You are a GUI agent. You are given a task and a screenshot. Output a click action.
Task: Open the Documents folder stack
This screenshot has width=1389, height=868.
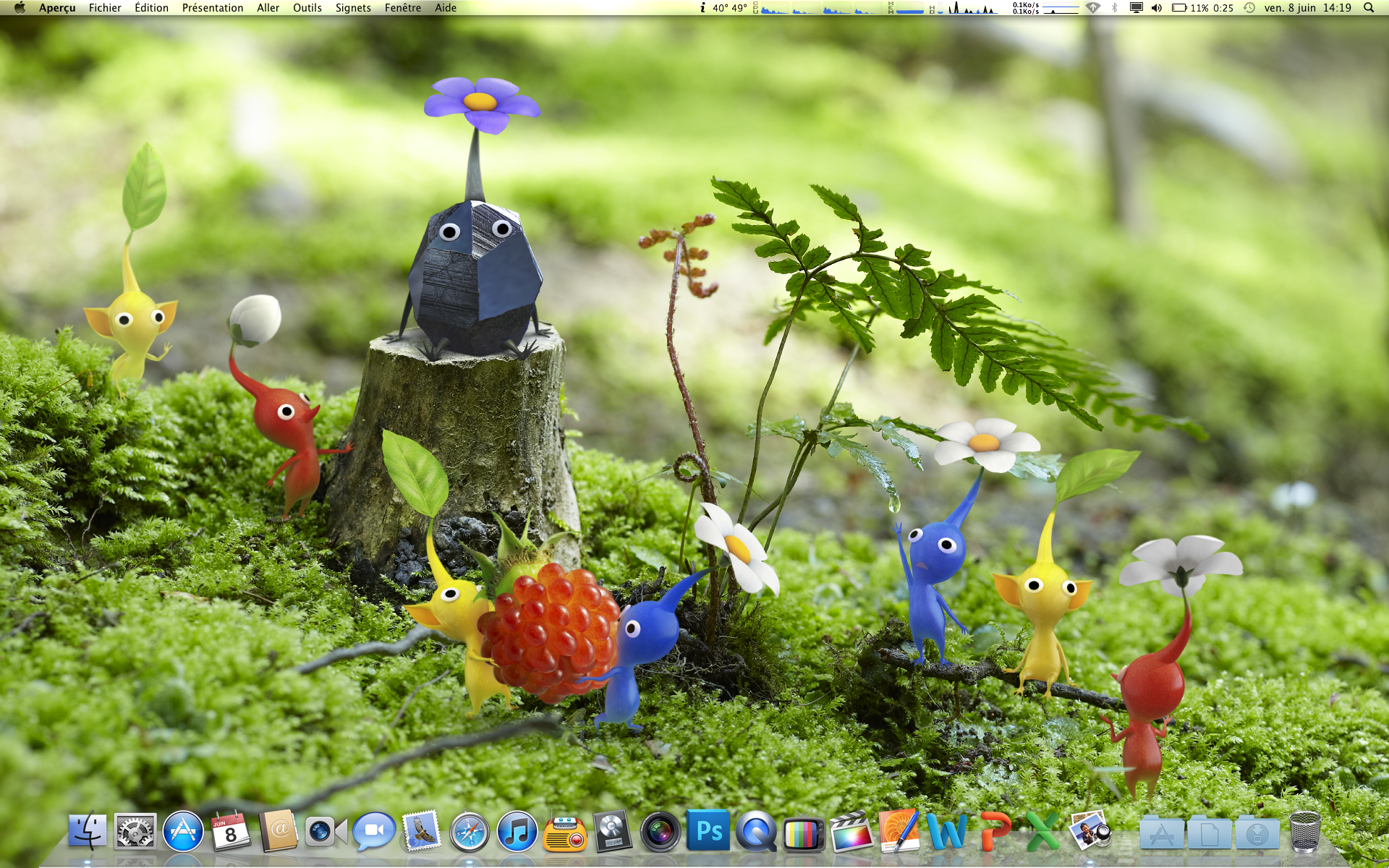point(1210,833)
